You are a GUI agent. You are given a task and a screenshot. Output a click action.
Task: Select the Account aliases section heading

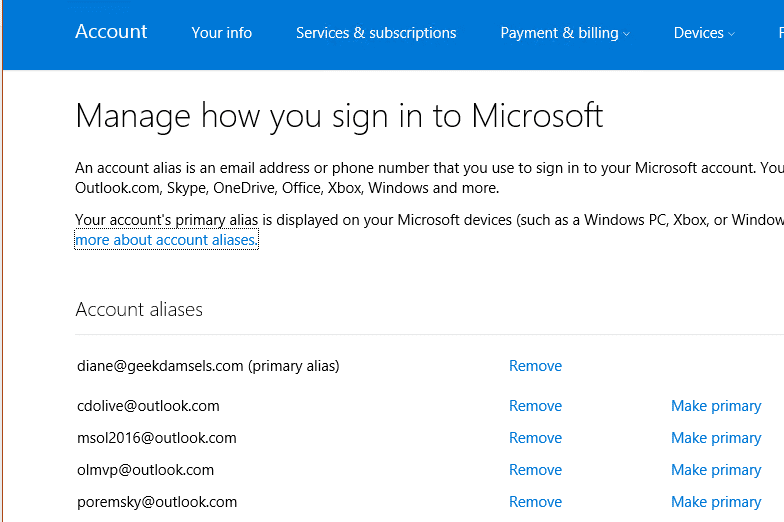click(x=139, y=310)
